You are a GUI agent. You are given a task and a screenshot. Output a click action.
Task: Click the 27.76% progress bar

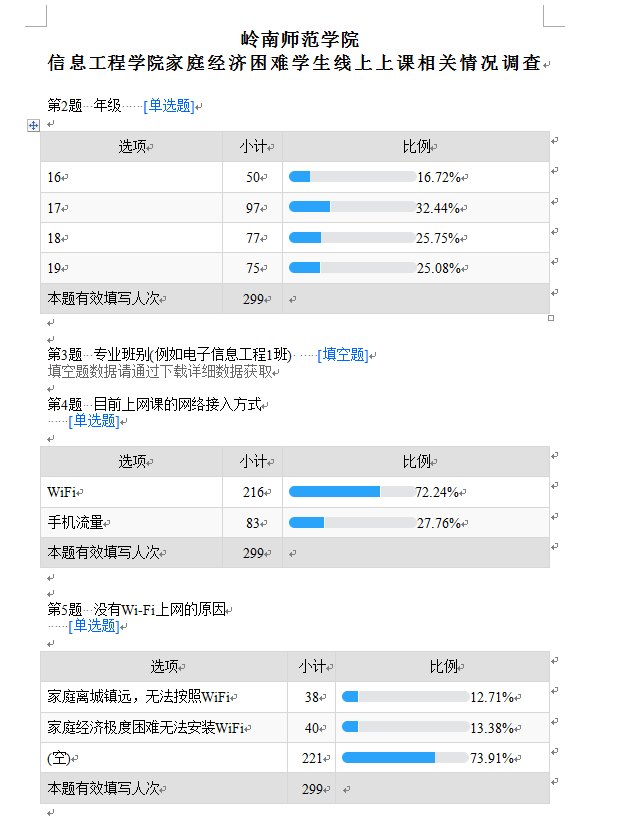click(352, 522)
